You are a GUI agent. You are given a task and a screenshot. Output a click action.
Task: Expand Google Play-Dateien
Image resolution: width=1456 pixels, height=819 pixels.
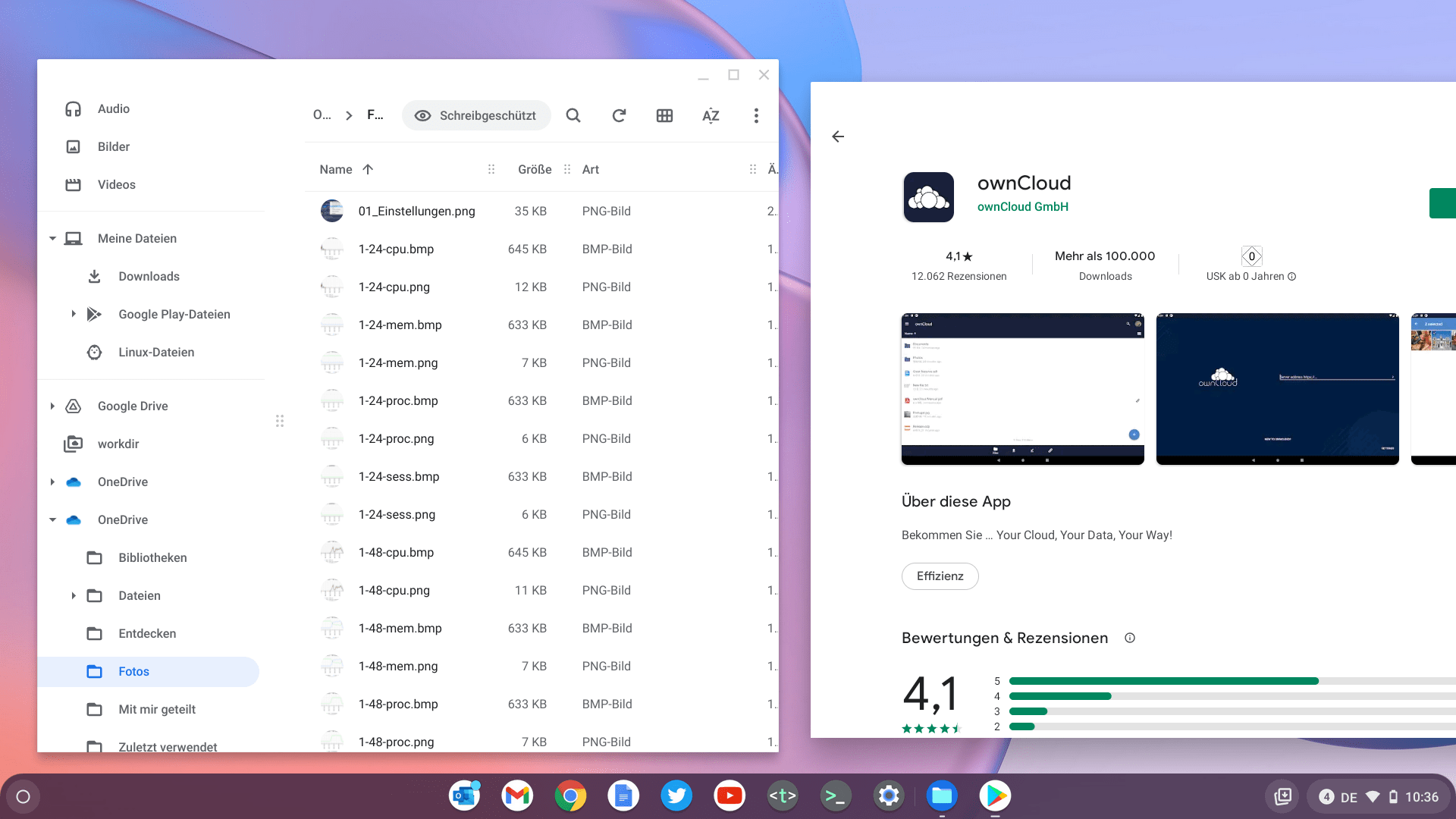click(74, 314)
